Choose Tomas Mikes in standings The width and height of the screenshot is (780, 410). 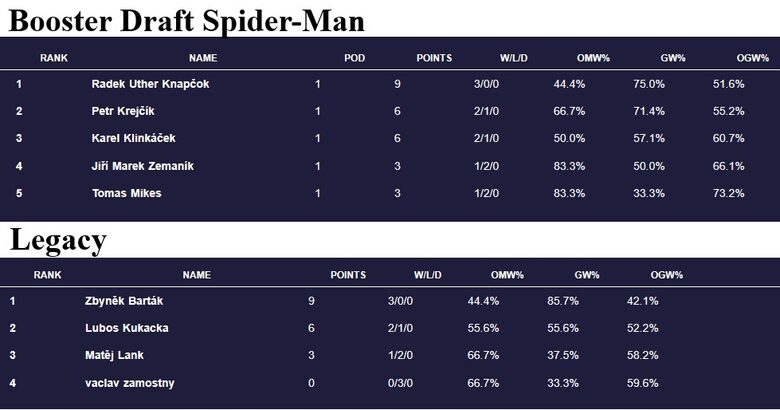point(126,193)
